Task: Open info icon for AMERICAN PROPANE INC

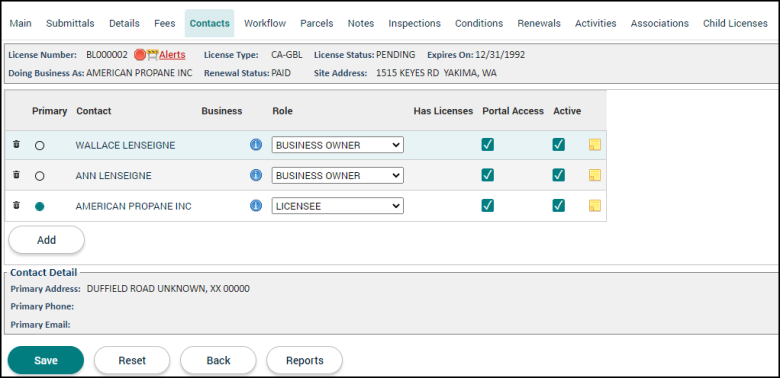Action: tap(256, 205)
